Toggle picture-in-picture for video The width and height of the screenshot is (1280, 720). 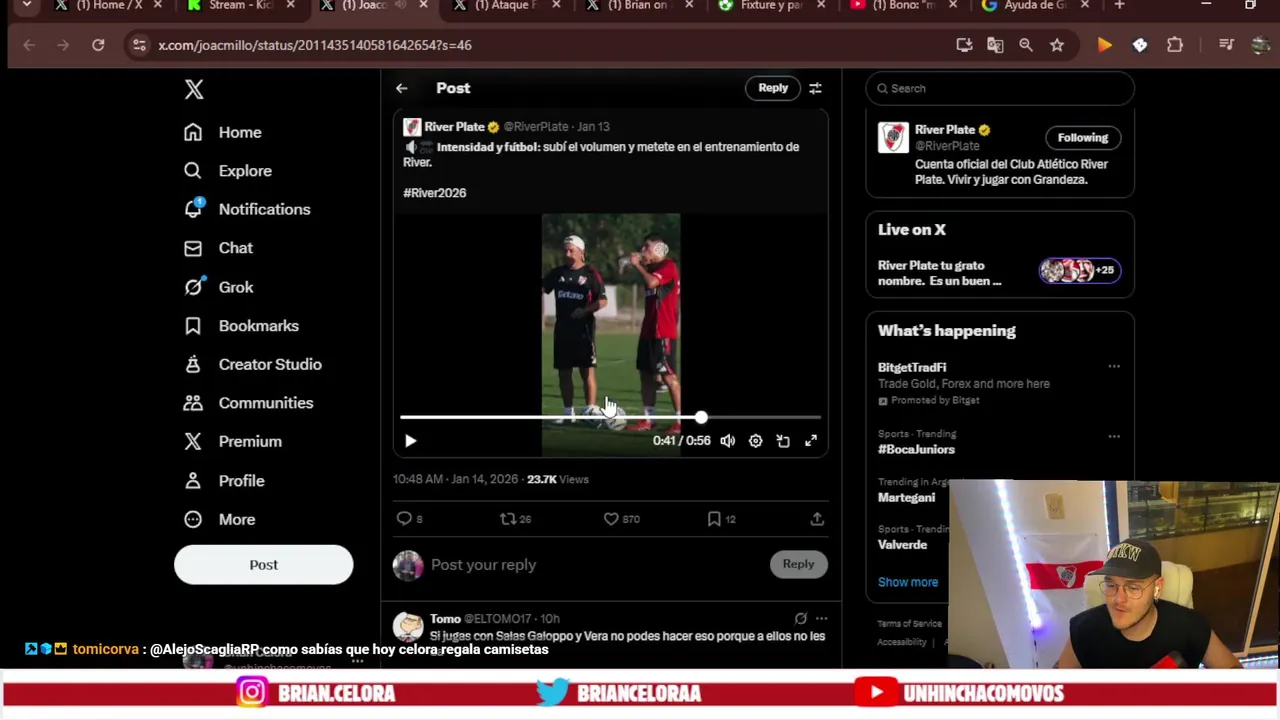[783, 441]
